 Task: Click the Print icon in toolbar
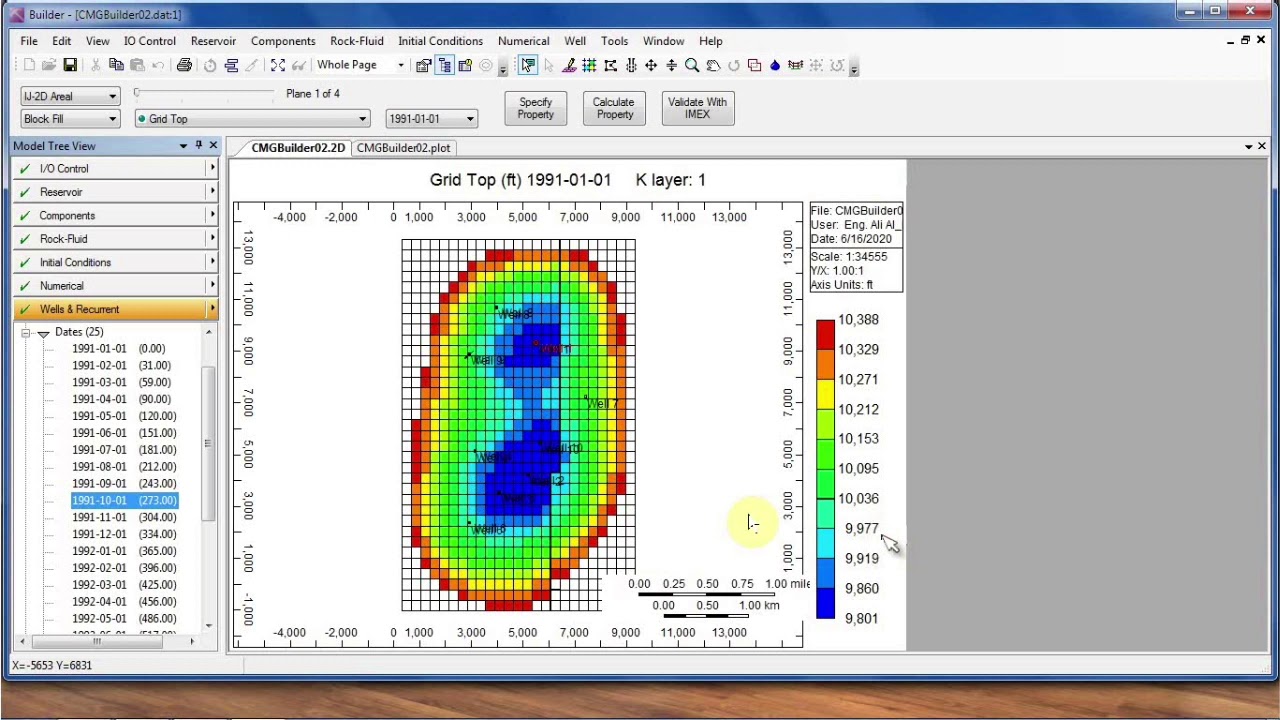click(x=184, y=65)
